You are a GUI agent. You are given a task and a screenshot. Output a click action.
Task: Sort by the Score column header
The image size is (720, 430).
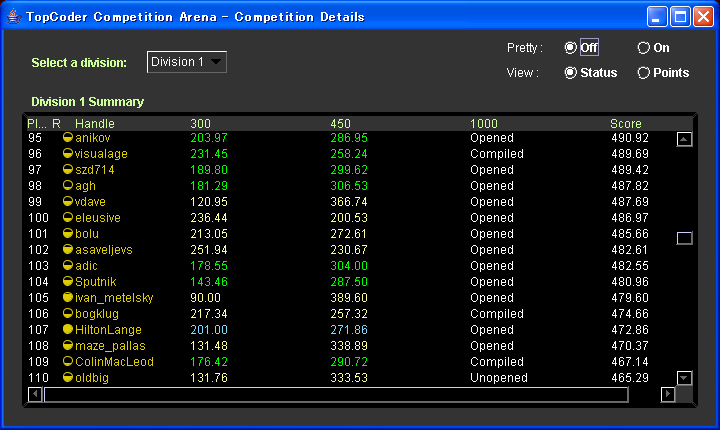coord(625,124)
